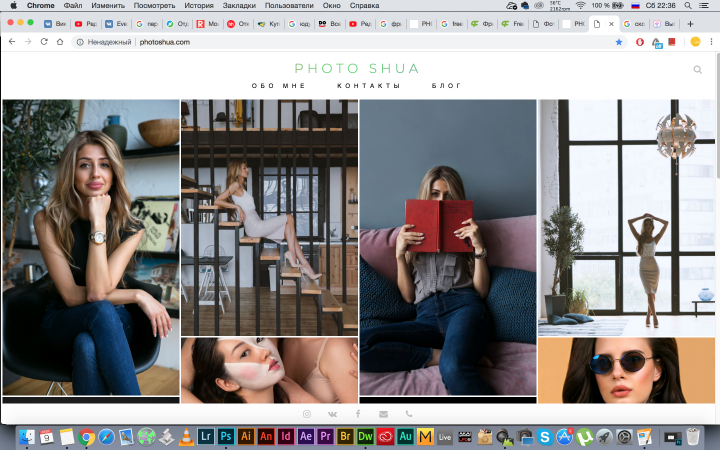Go back to the previous page
Image resolution: width=720 pixels, height=450 pixels.
point(12,42)
